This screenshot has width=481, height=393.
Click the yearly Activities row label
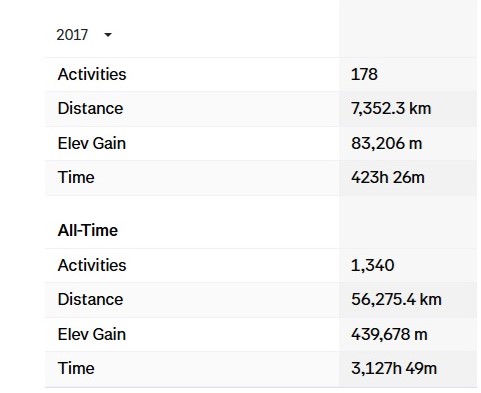[x=92, y=74]
